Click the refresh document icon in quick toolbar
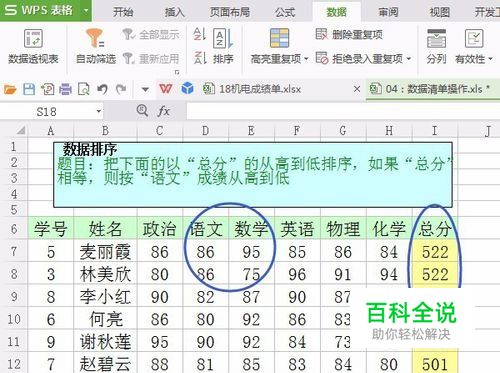This screenshot has width=500, height=373. point(47,89)
